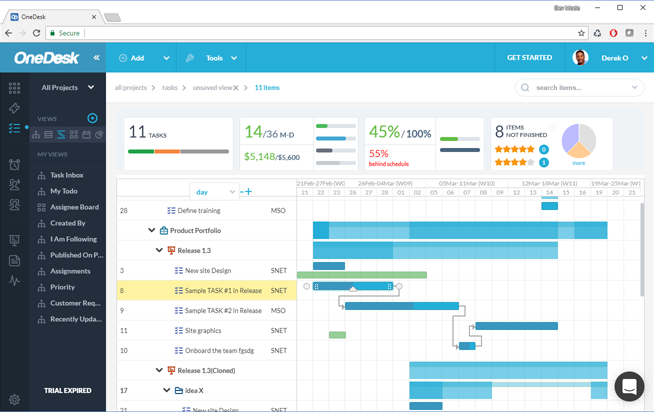Click the add new view plus icon
Screen dimensions: 654x412
pyautogui.click(x=92, y=119)
